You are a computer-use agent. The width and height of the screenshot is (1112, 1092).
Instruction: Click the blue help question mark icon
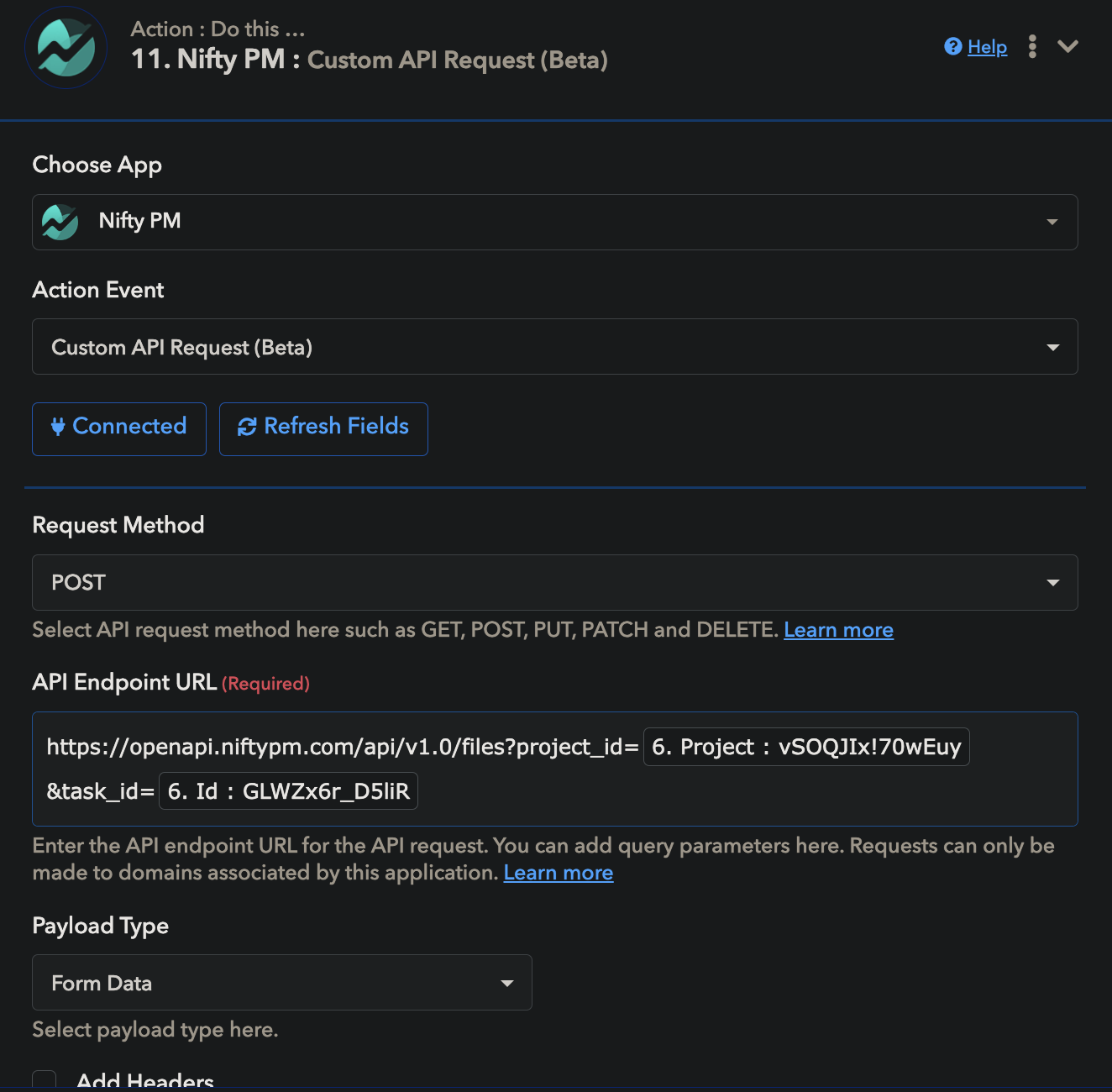tap(952, 46)
